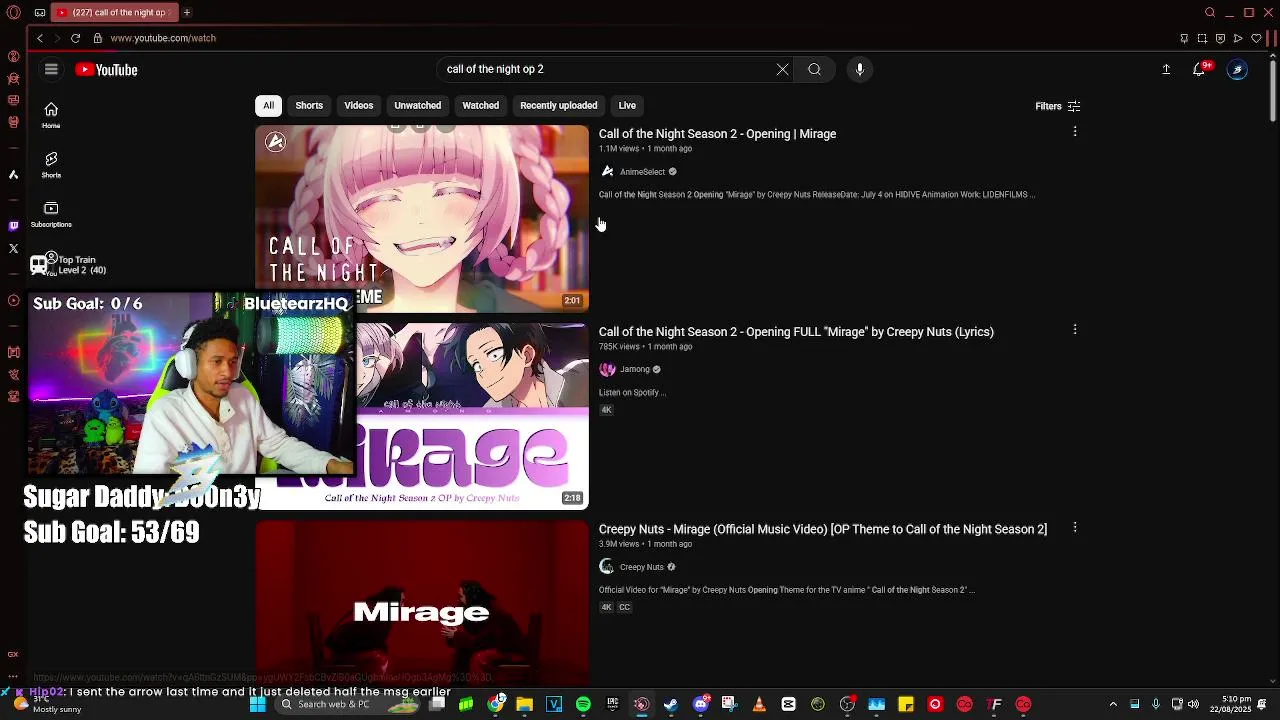Select the Unwatched filter chip
This screenshot has height=720, width=1280.
[x=417, y=105]
